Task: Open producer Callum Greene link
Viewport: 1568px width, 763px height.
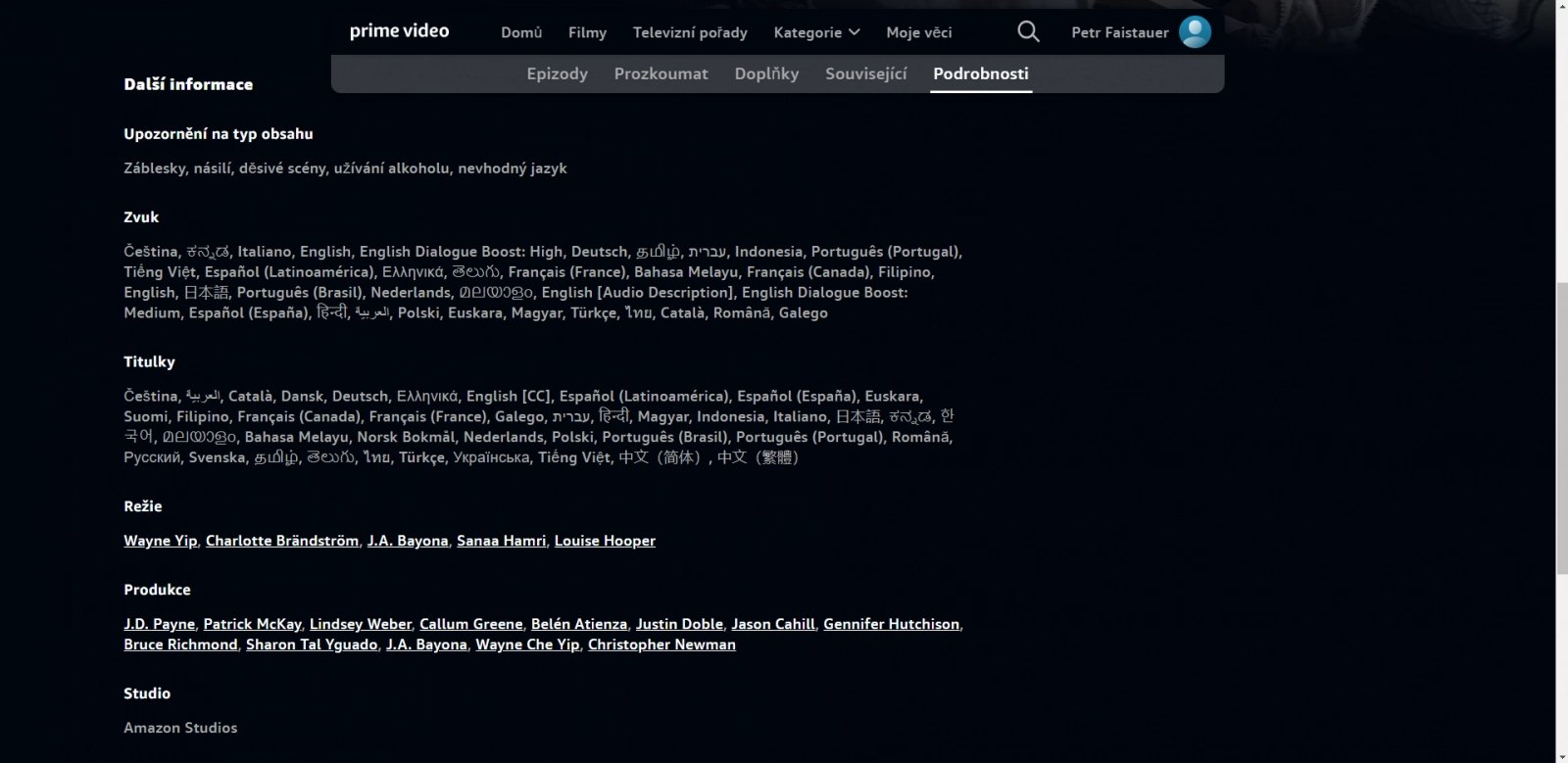Action: [x=470, y=624]
